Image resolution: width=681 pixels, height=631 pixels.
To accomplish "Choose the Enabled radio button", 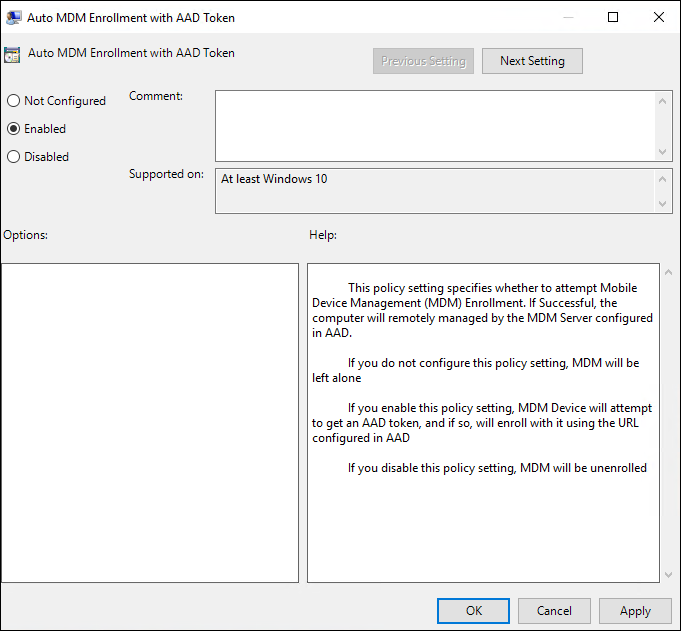I will pos(13,129).
